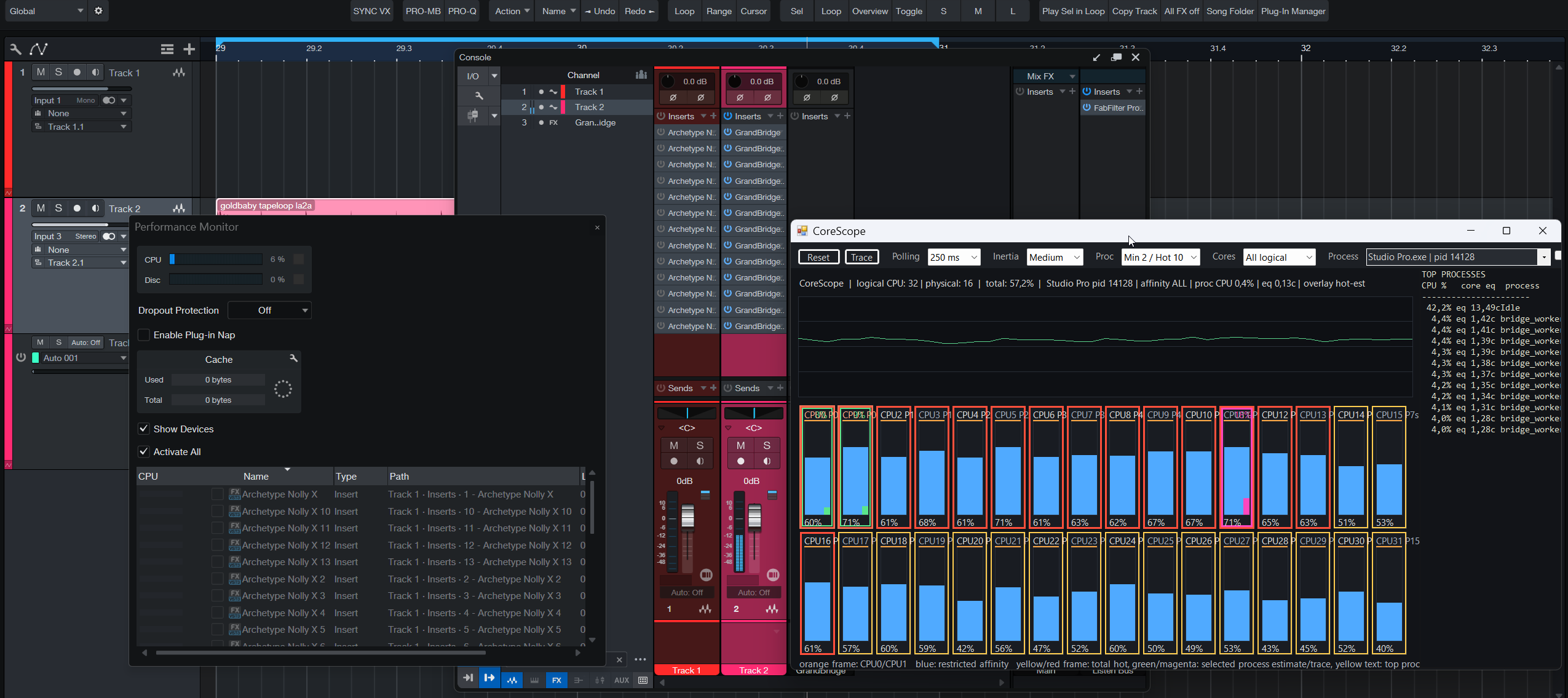This screenshot has width=1568, height=698.
Task: Uncheck the Show Devices checkbox
Action: pos(144,429)
